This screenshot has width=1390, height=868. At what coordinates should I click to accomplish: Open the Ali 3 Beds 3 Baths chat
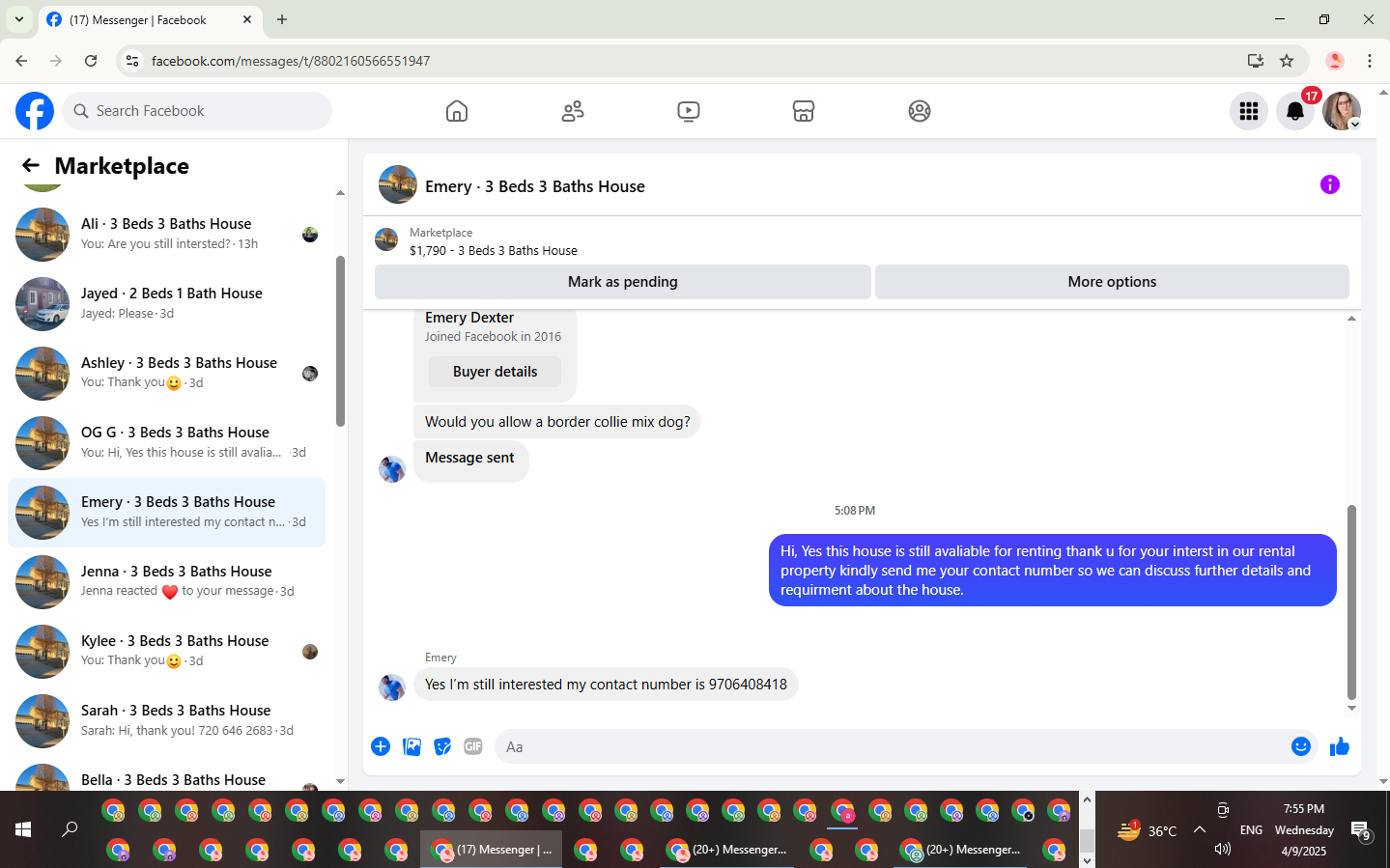(x=166, y=235)
